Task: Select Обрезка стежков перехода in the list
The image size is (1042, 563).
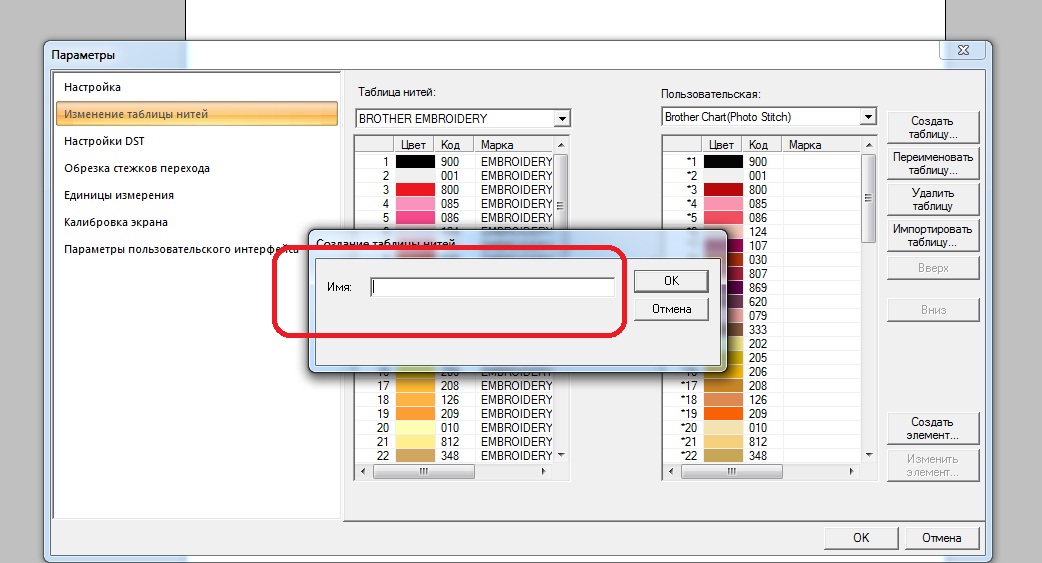Action: 137,168
